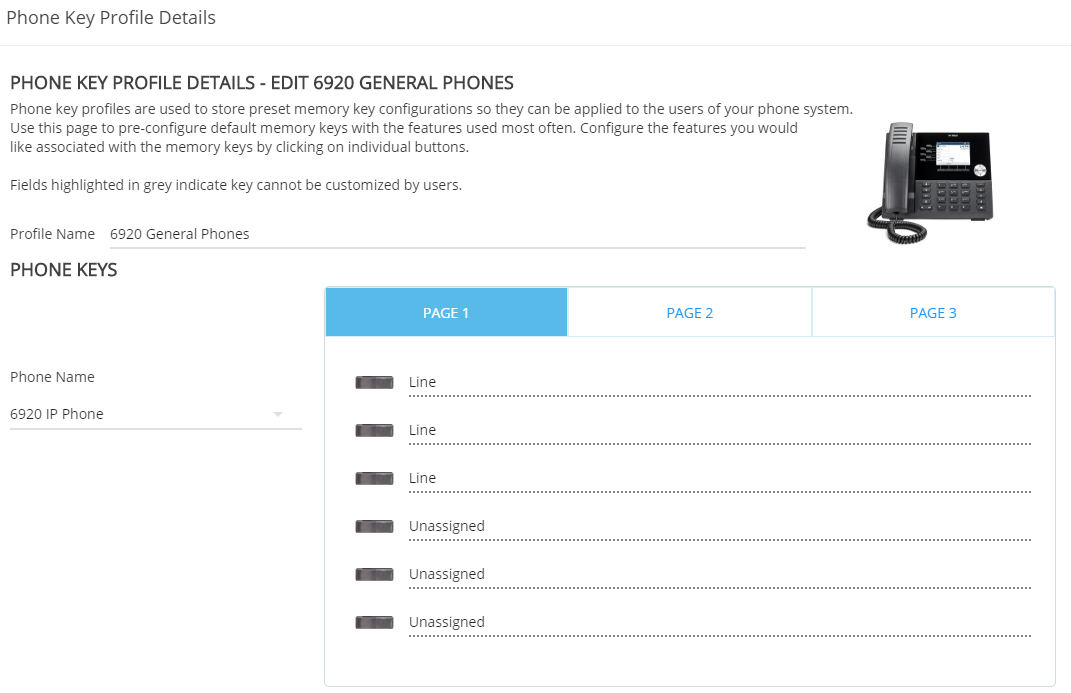Click the second Line key button icon
The image size is (1071, 693).
click(374, 430)
